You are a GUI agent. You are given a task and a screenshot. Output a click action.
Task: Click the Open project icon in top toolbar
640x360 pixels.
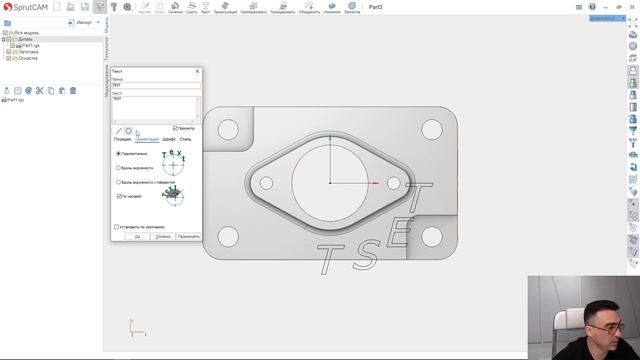[x=71, y=7]
